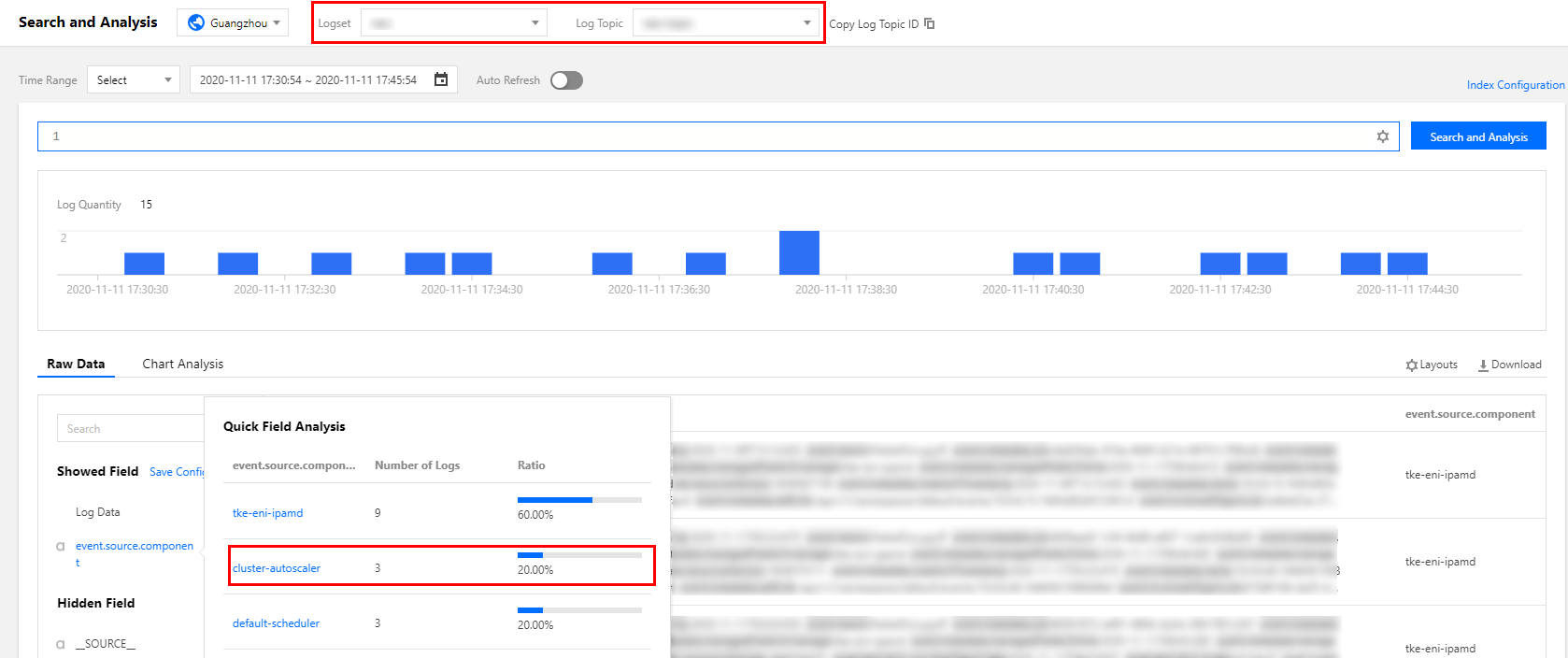Open the Logset dropdown
The height and width of the screenshot is (658, 1568).
(x=454, y=22)
